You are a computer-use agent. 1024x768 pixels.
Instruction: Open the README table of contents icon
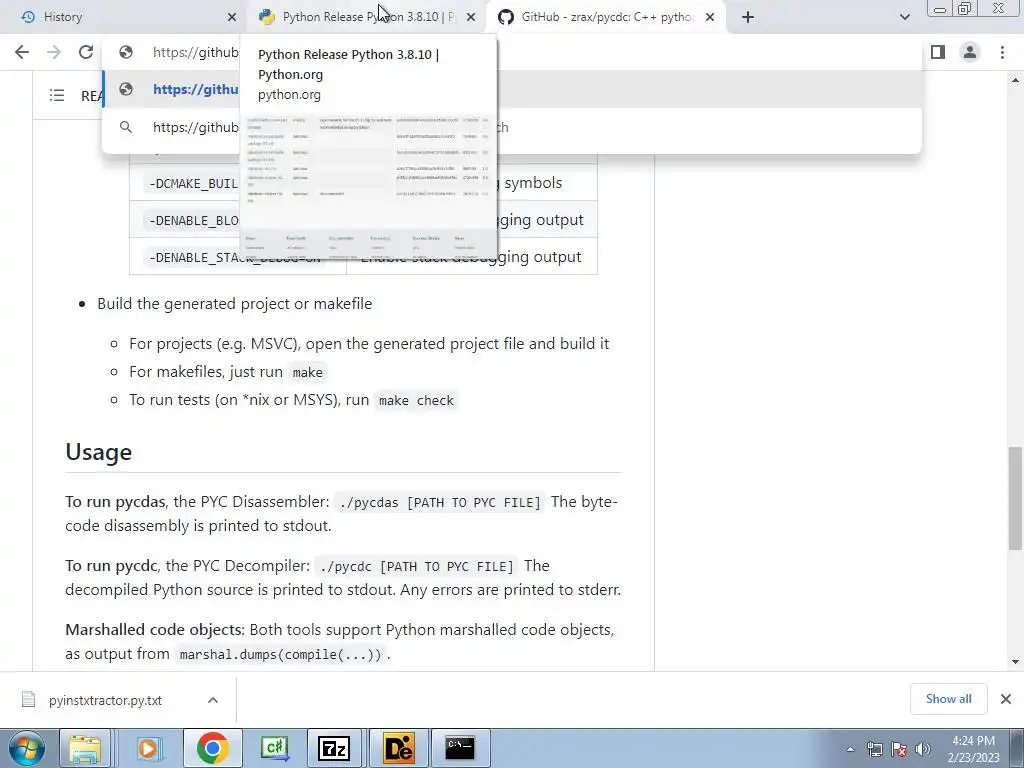(57, 95)
